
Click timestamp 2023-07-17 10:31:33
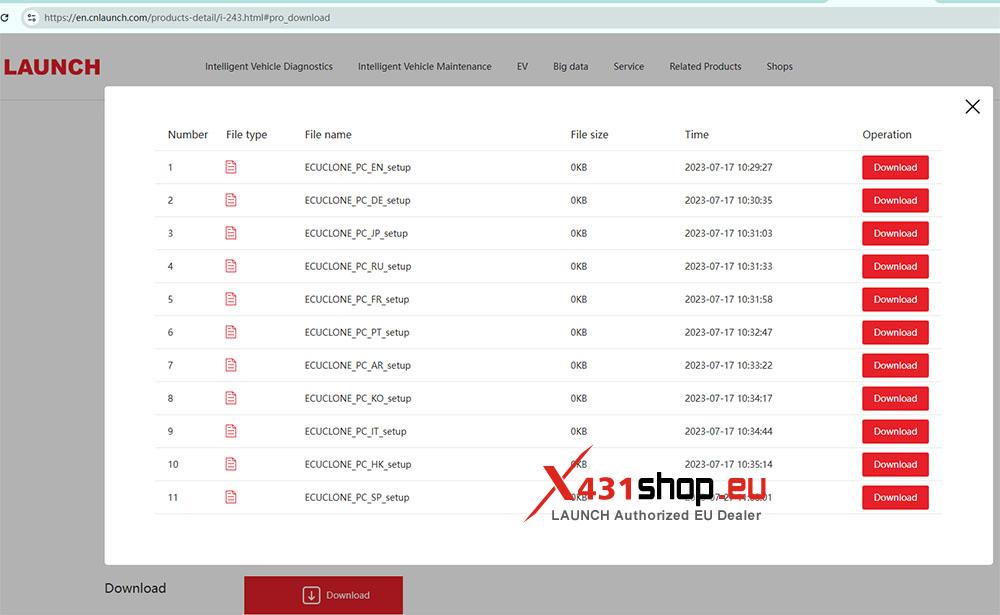click(x=728, y=267)
